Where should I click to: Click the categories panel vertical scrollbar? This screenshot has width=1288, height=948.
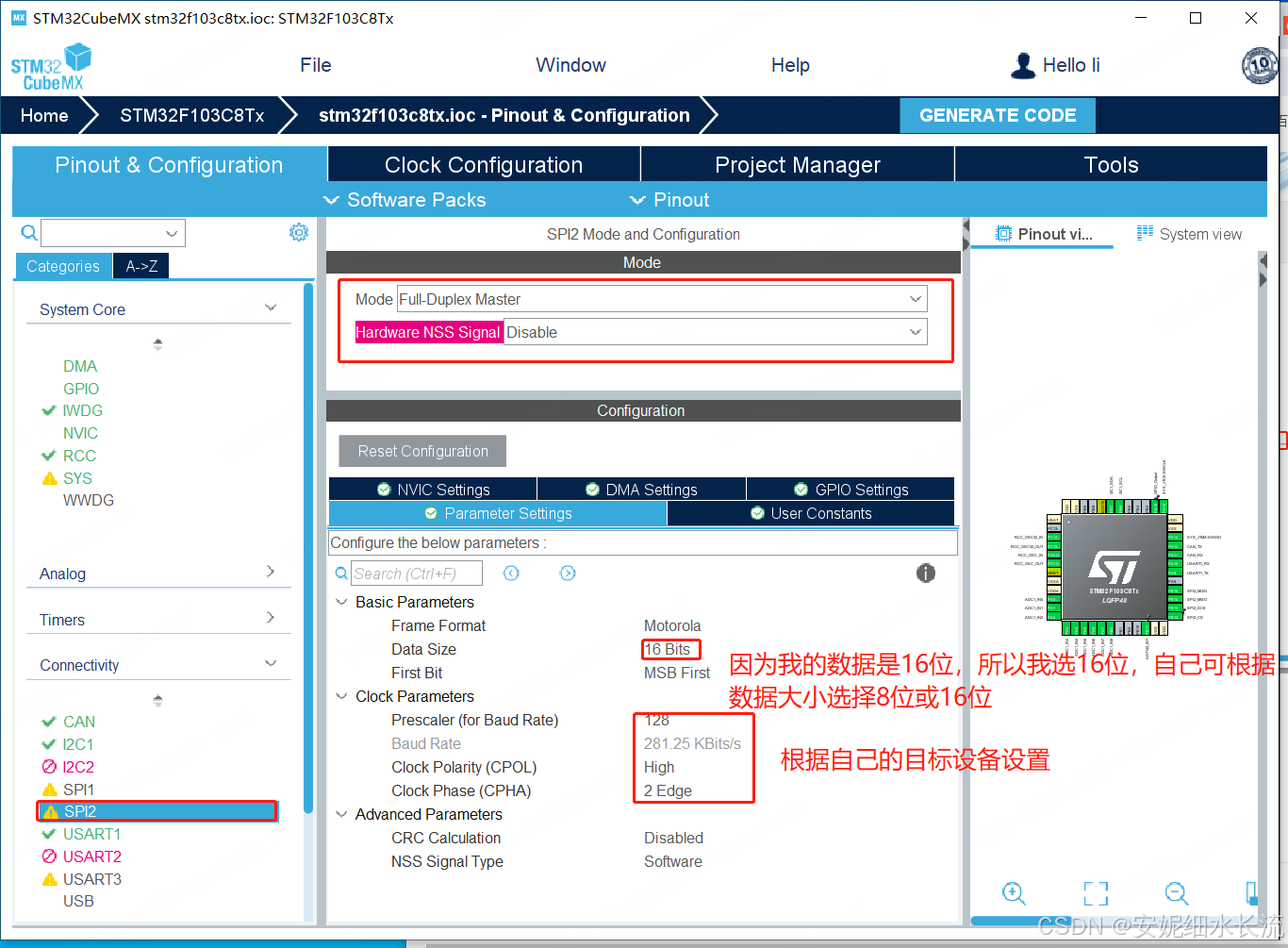[x=308, y=547]
